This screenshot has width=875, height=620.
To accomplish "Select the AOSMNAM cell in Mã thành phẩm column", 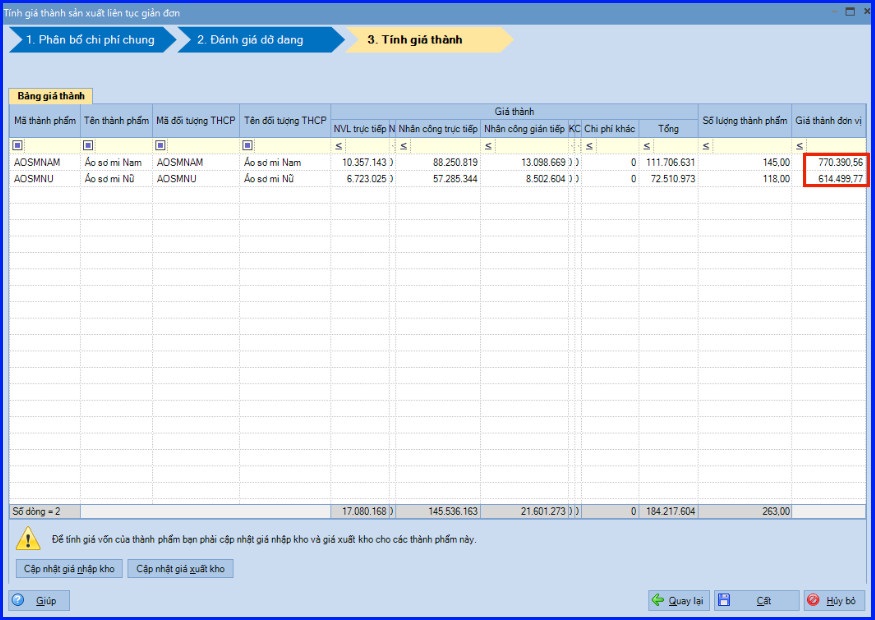I will [x=45, y=162].
